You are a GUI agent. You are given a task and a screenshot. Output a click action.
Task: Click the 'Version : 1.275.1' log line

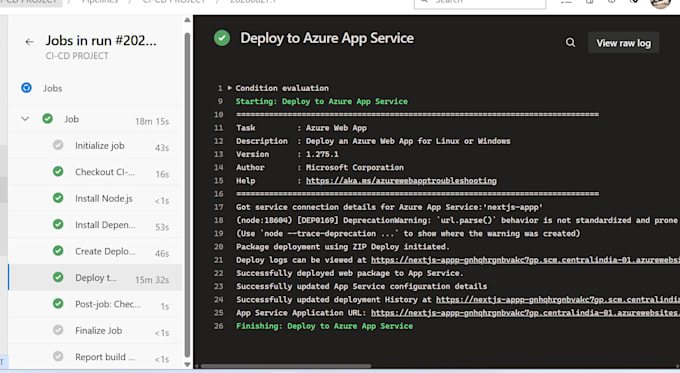point(287,154)
